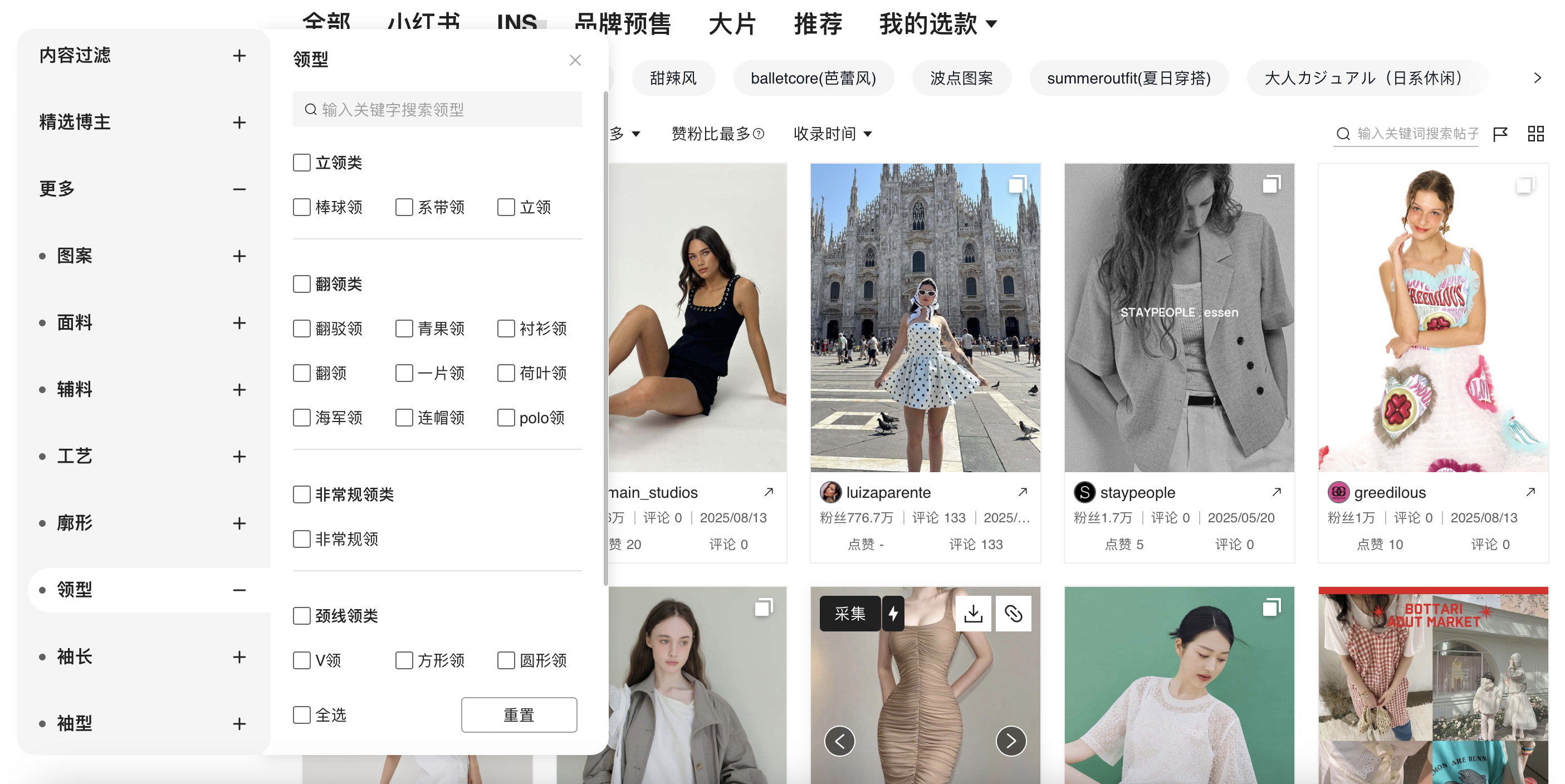Open main_studios profile external link arrow
Screen dimensions: 1565x784
click(769, 492)
